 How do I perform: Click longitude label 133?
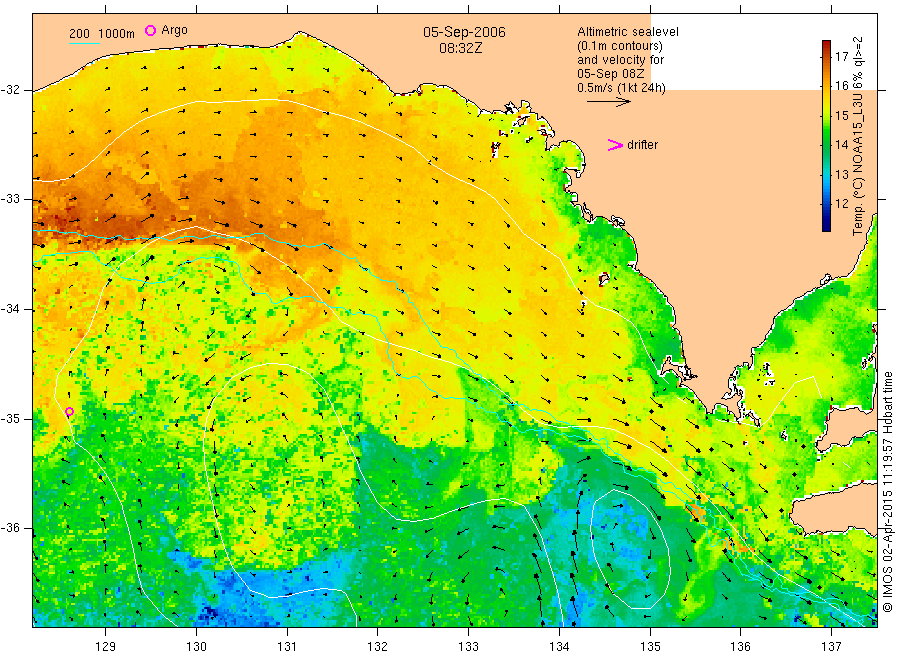point(468,647)
